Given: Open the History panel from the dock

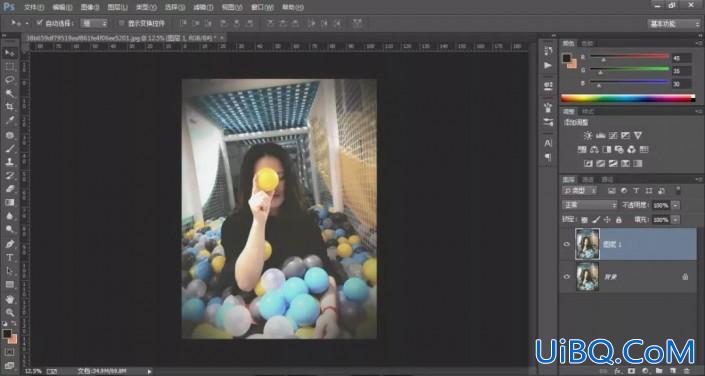Looking at the screenshot, I should [x=548, y=50].
